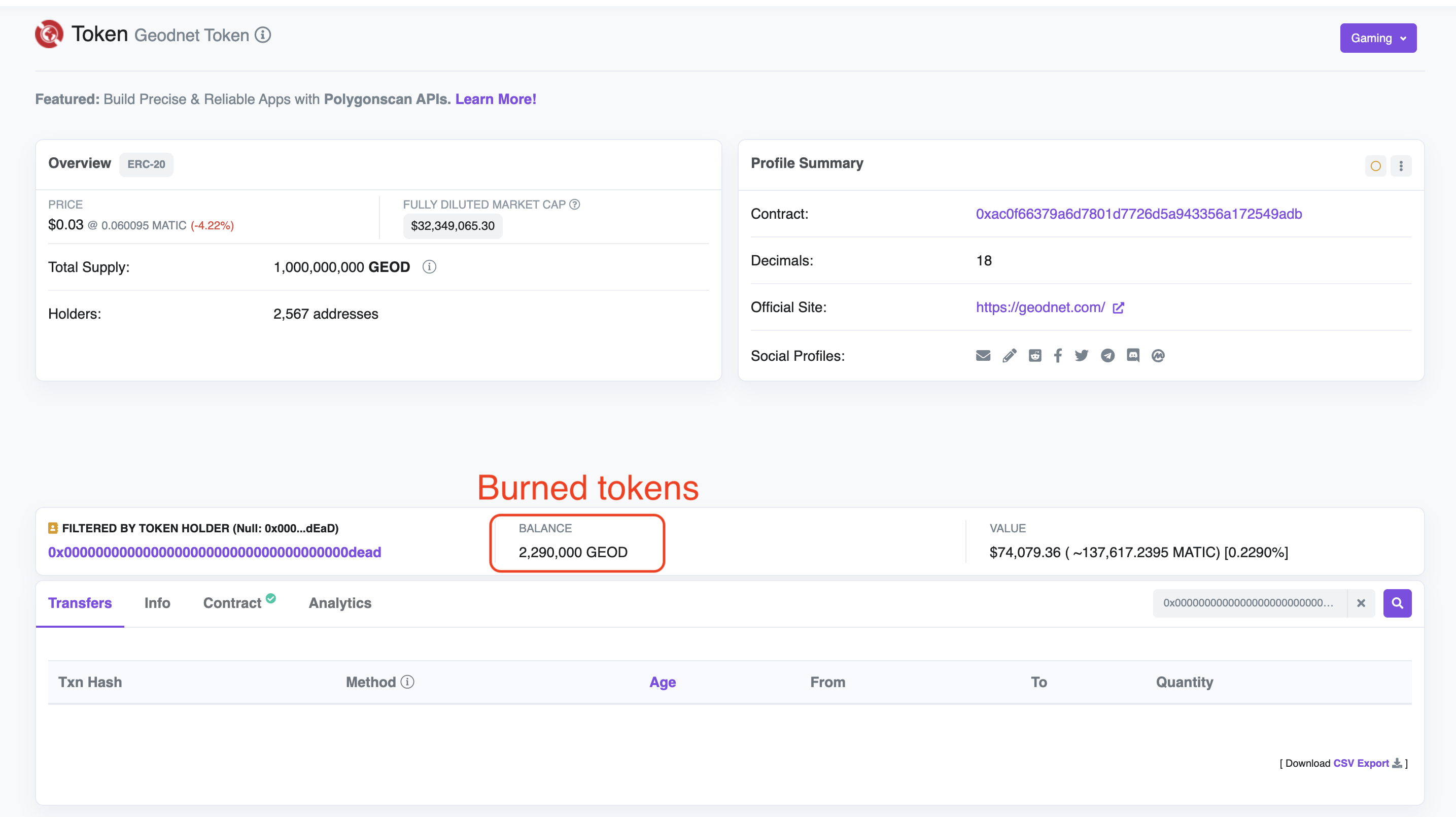Open the Twitter profile icon

1081,355
